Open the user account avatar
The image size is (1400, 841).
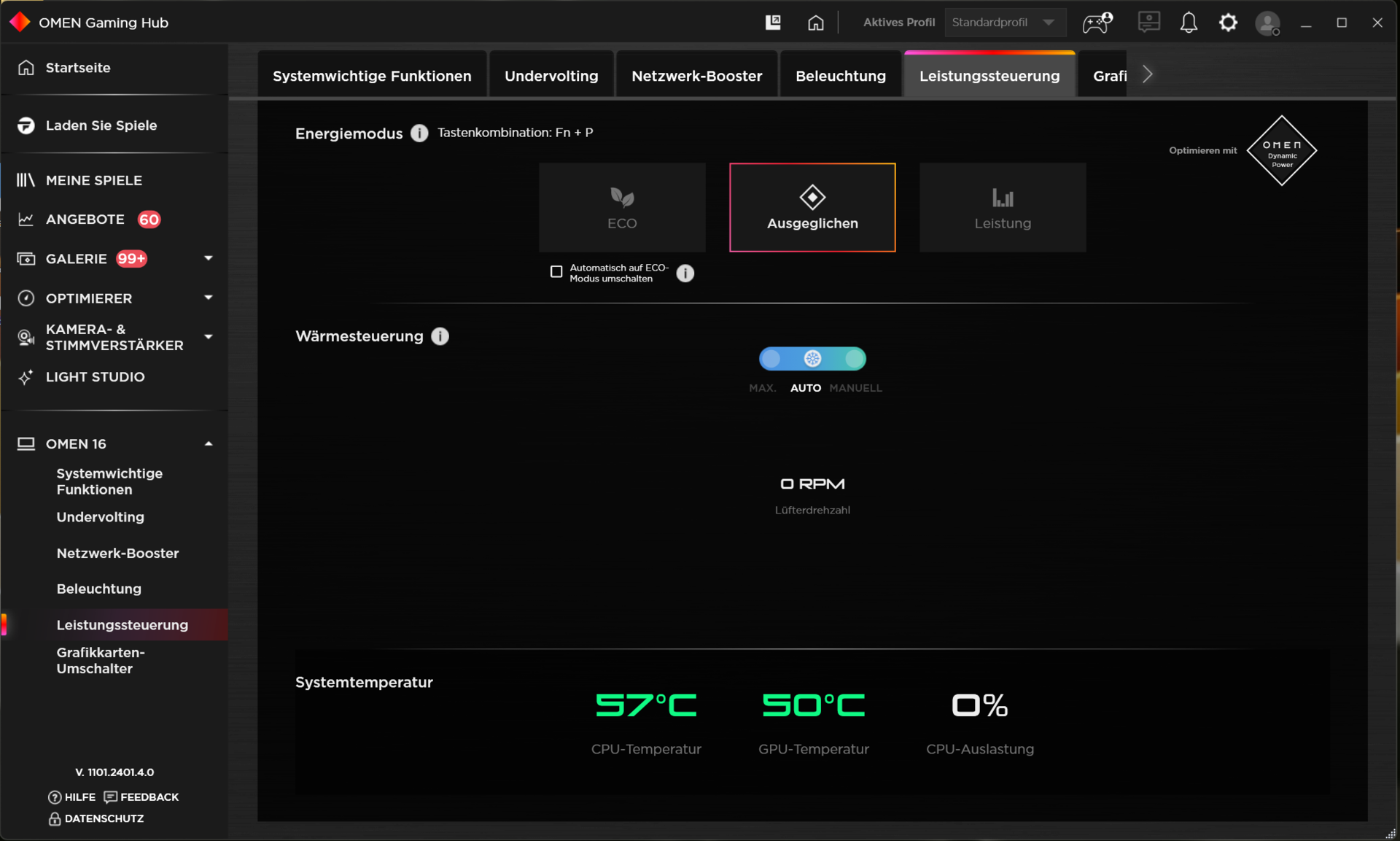(x=1267, y=23)
